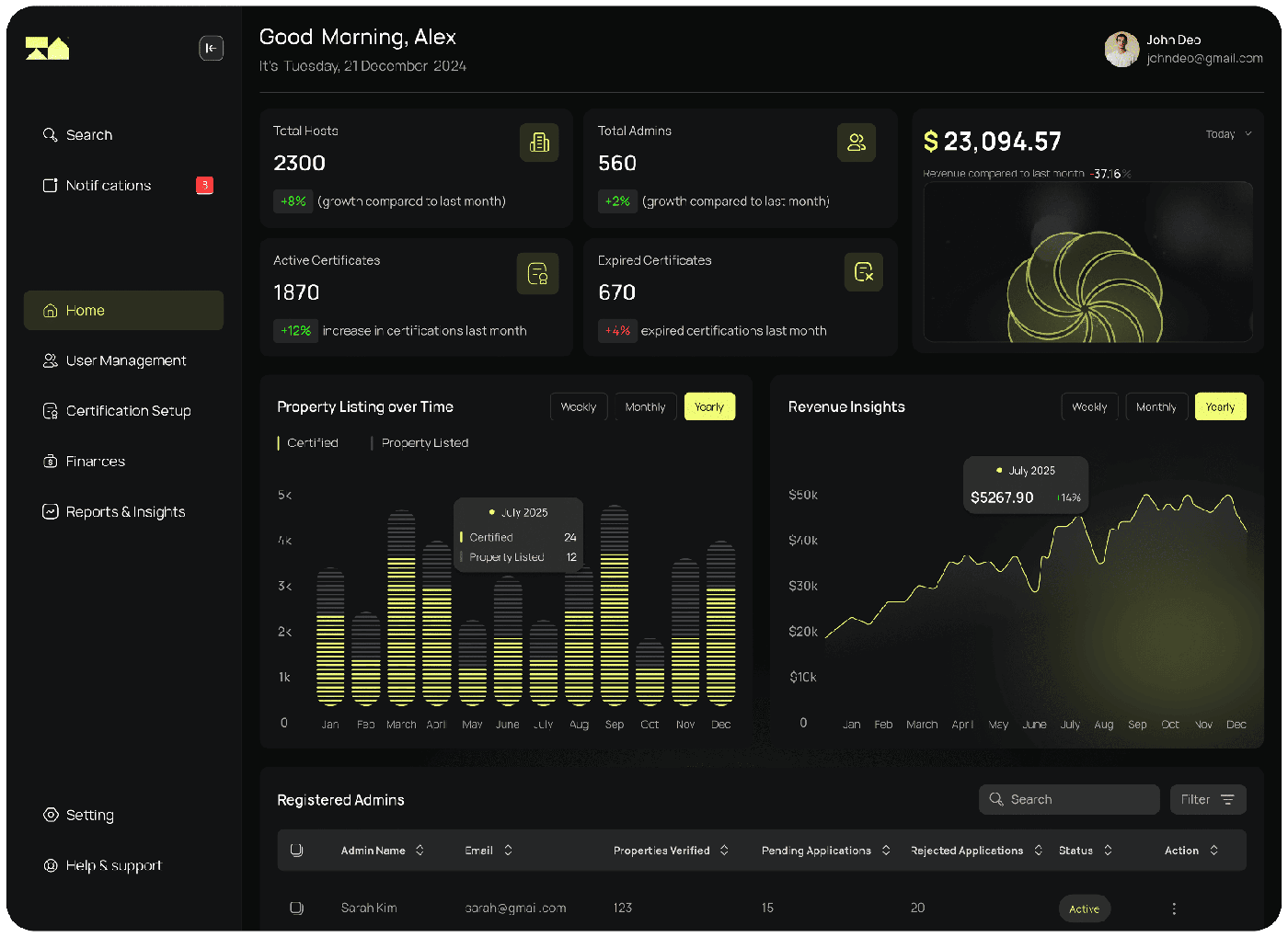
Task: Click the Expired Certificates icon
Action: click(864, 272)
